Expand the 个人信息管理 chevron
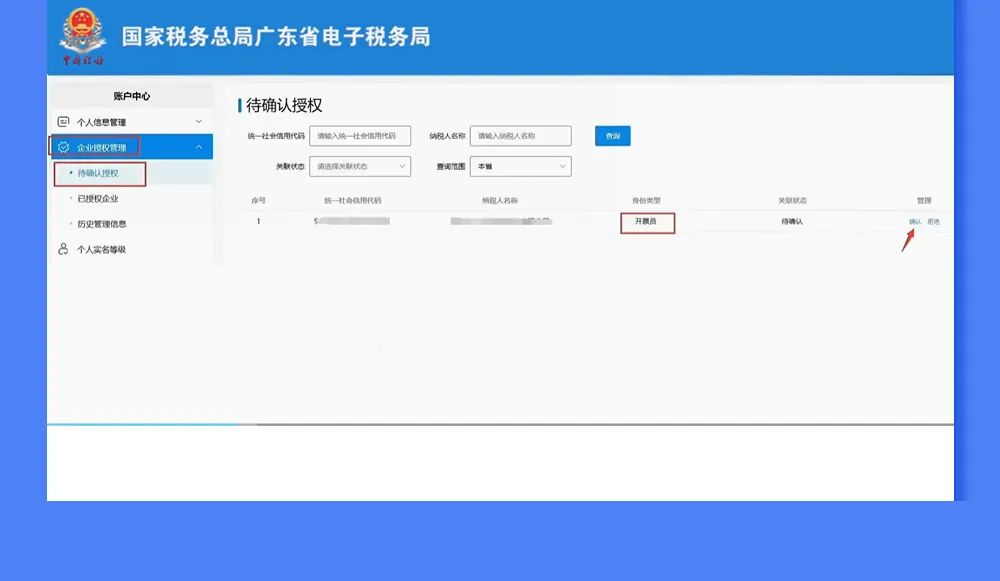Viewport: 1000px width, 581px height. [199, 121]
